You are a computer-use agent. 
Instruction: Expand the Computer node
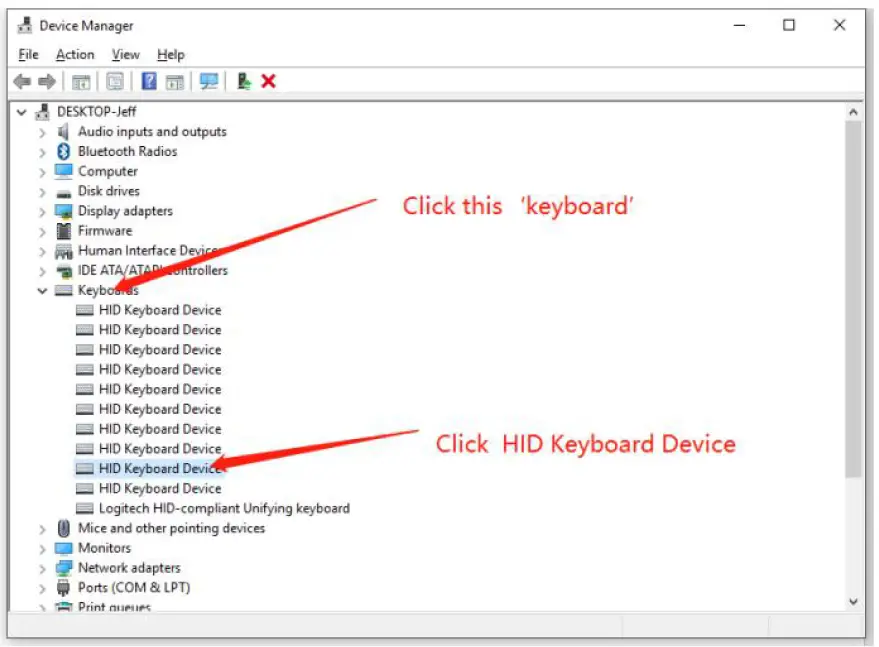click(x=42, y=173)
